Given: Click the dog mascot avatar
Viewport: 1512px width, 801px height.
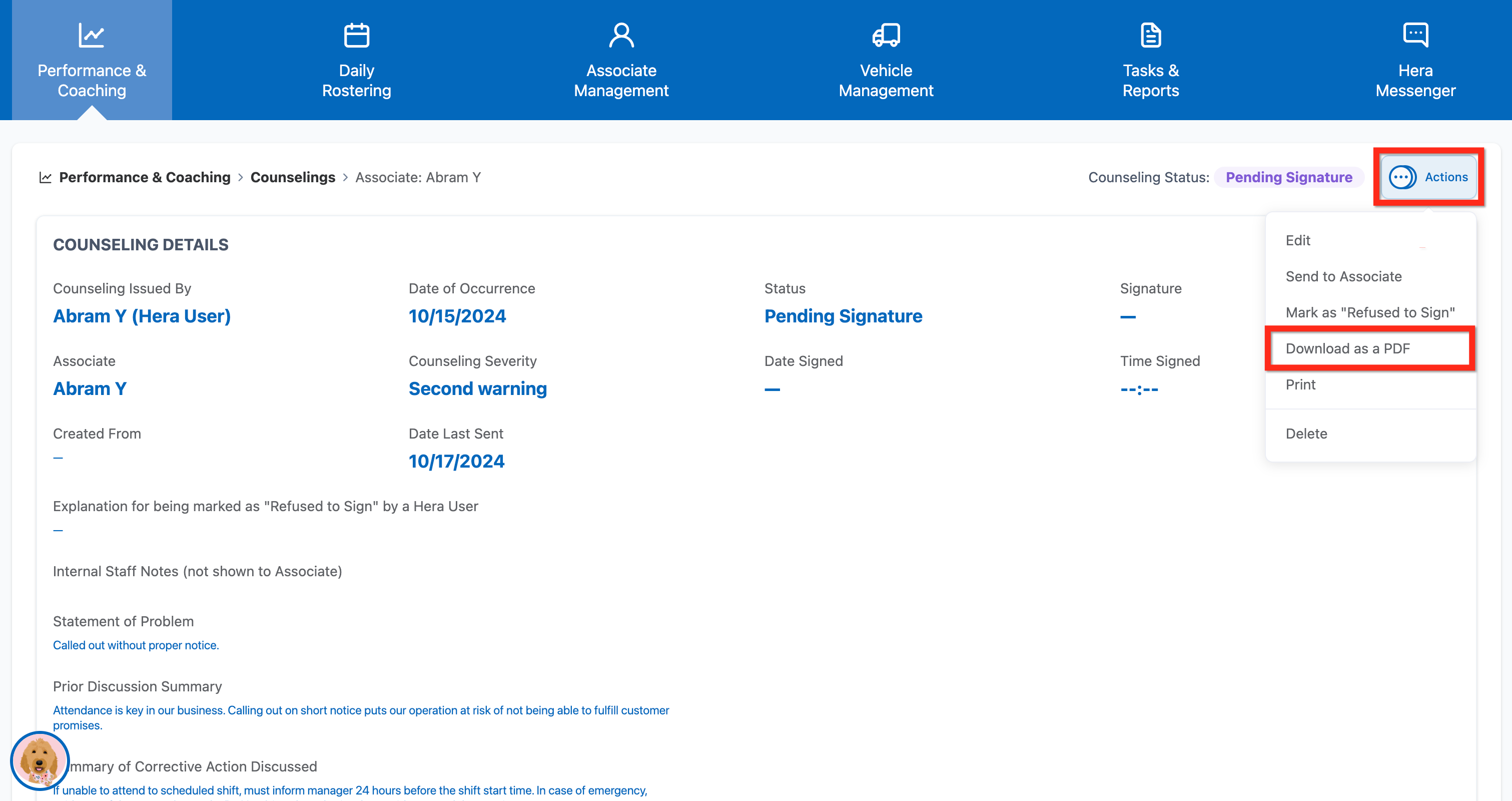Looking at the screenshot, I should [x=40, y=760].
